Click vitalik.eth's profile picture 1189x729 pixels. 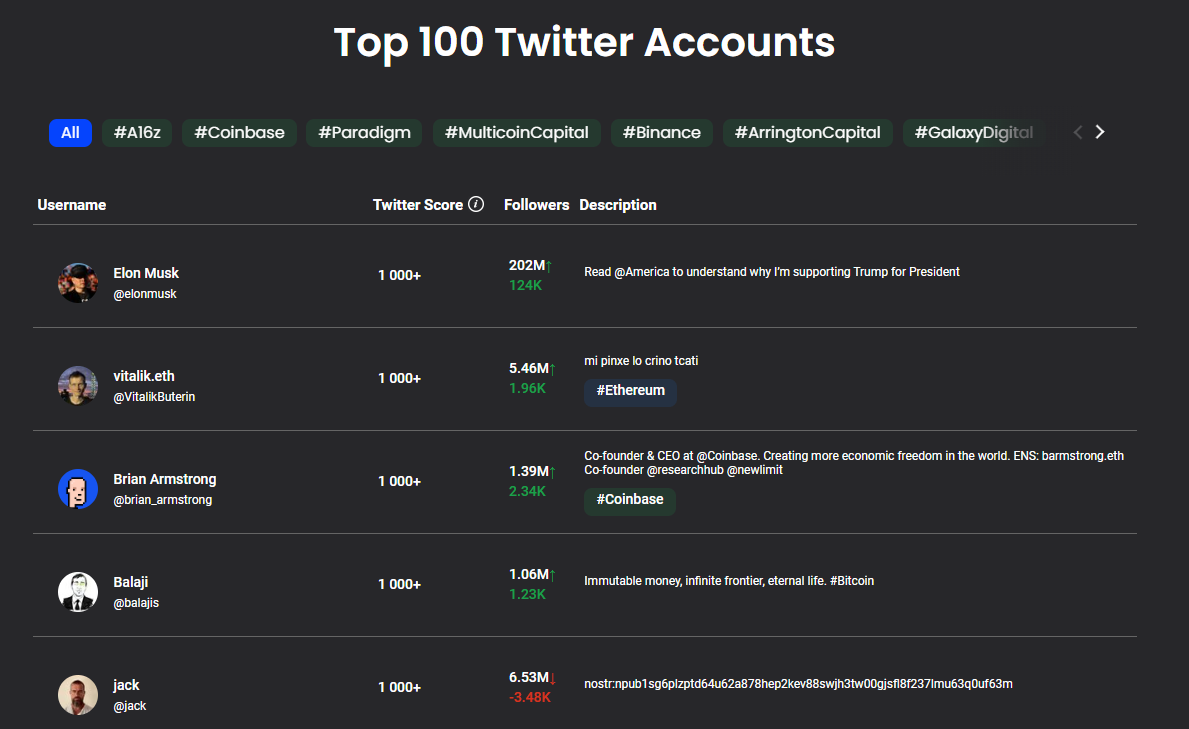point(78,386)
